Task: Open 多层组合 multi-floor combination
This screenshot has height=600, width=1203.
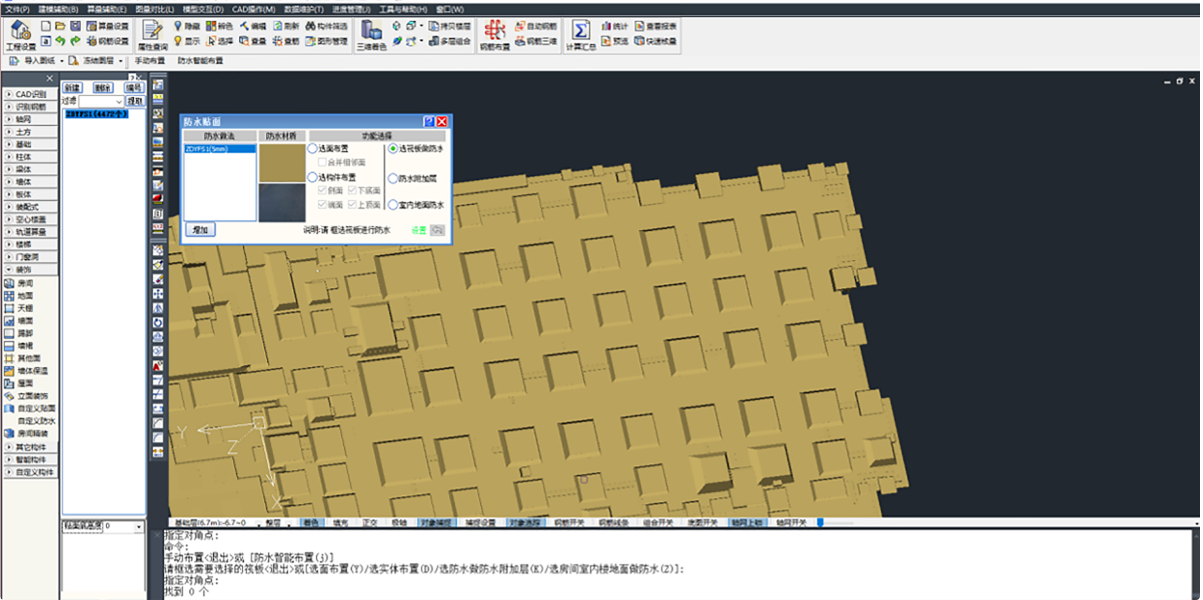Action: [x=449, y=42]
